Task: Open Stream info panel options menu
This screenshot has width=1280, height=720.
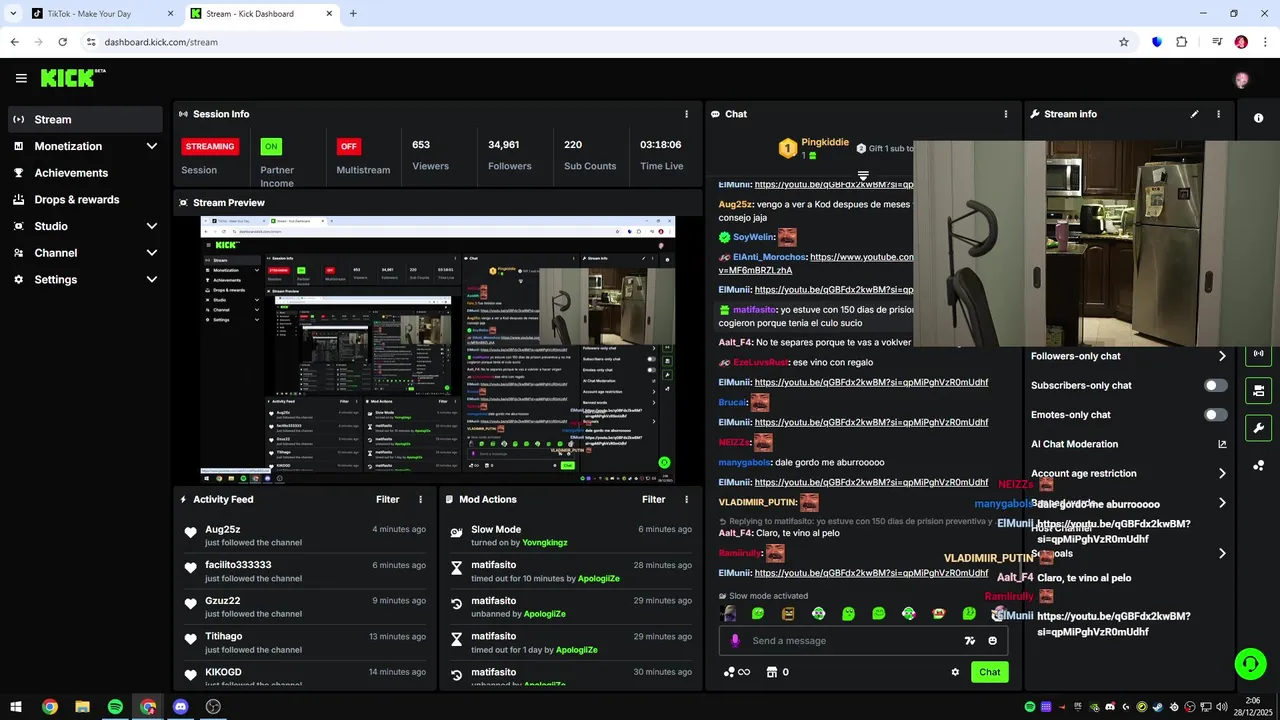Action: point(1218,114)
